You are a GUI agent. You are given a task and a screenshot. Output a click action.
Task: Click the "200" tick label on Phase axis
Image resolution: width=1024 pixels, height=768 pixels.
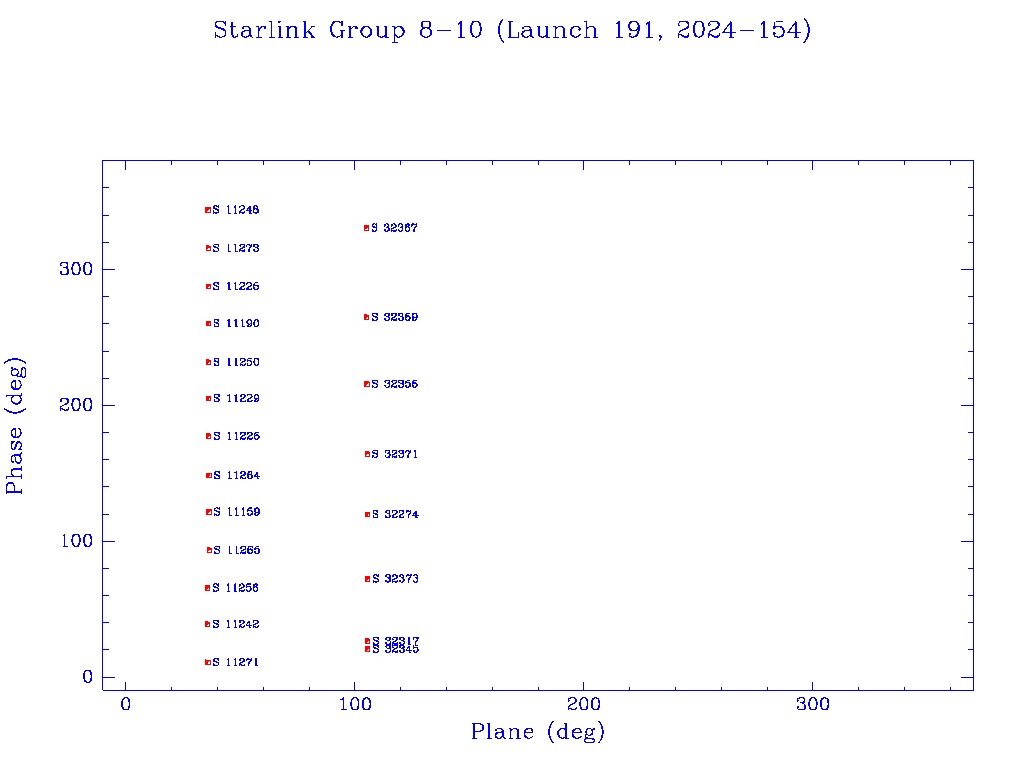coord(76,406)
